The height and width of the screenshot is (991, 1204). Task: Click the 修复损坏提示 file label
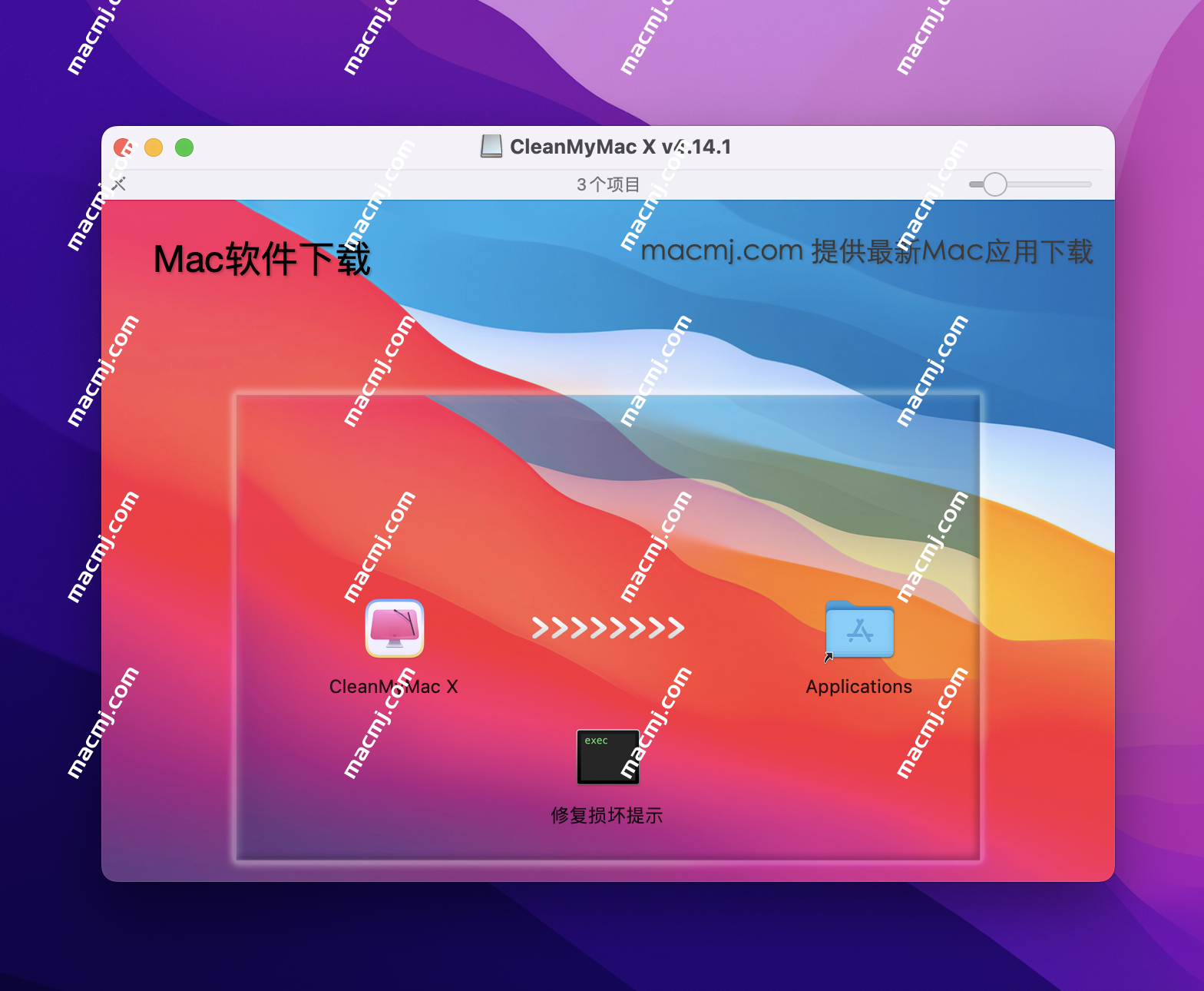tap(607, 815)
